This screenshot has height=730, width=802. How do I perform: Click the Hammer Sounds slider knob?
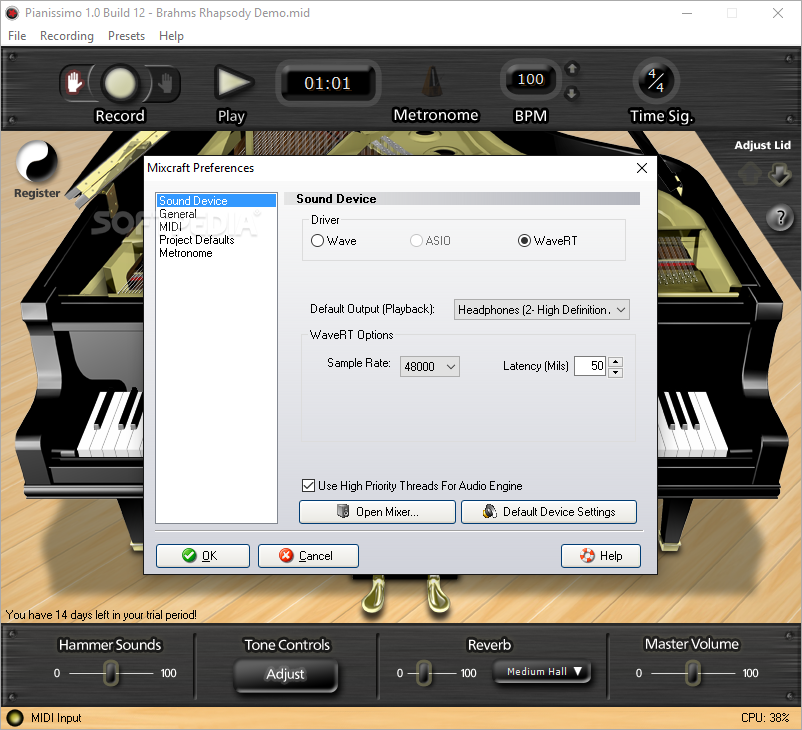[110, 673]
